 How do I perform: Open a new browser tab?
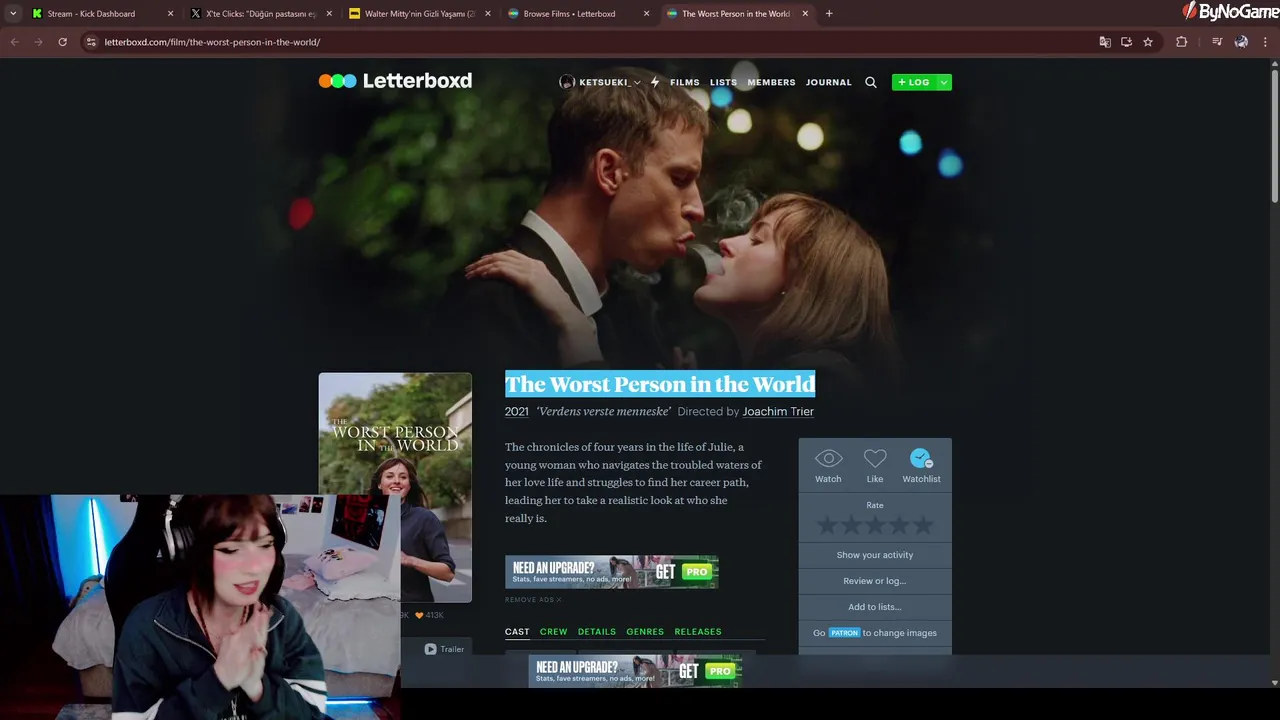point(829,14)
